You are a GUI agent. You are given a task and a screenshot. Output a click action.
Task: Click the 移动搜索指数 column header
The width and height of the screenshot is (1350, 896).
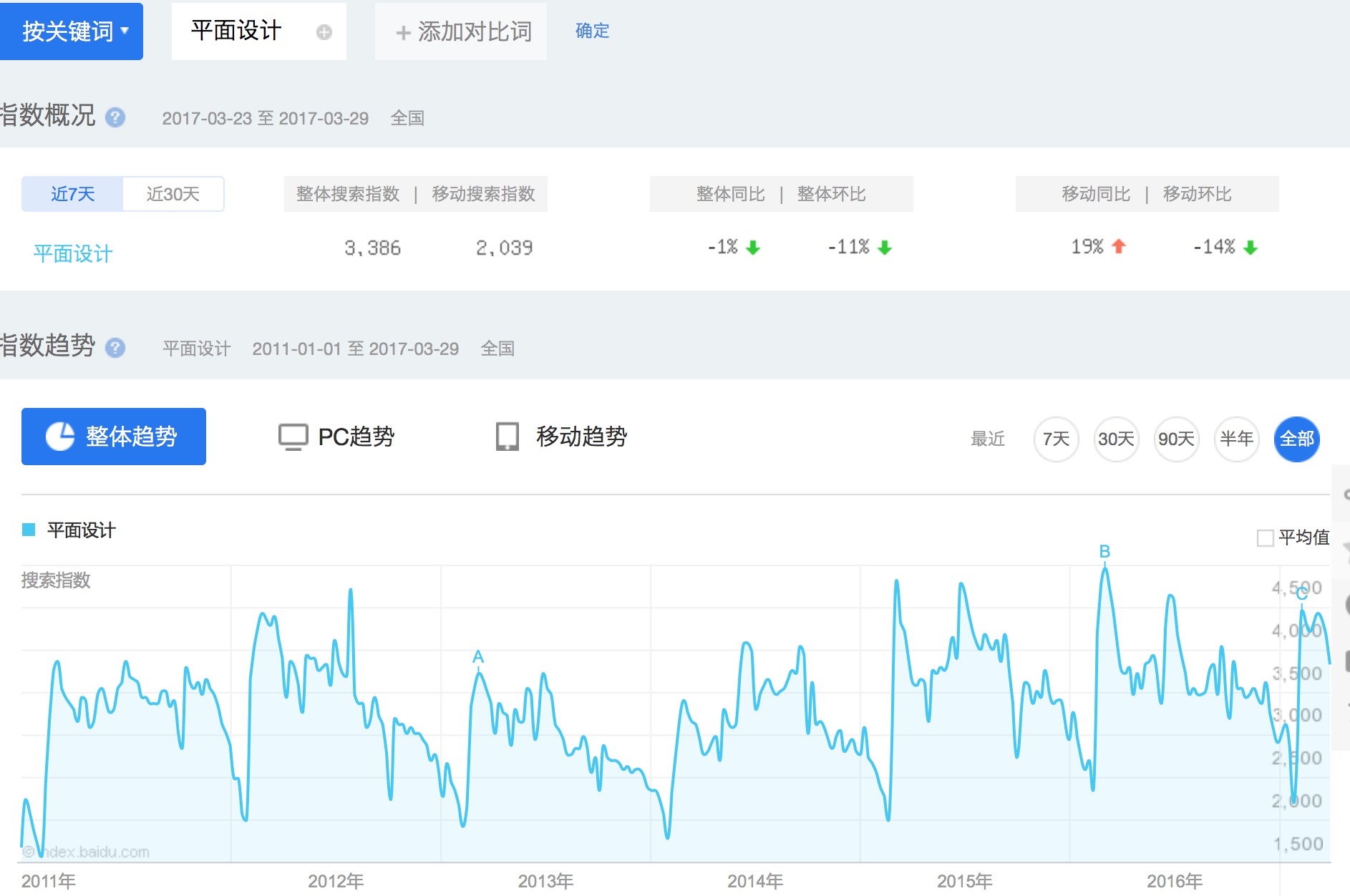484,194
